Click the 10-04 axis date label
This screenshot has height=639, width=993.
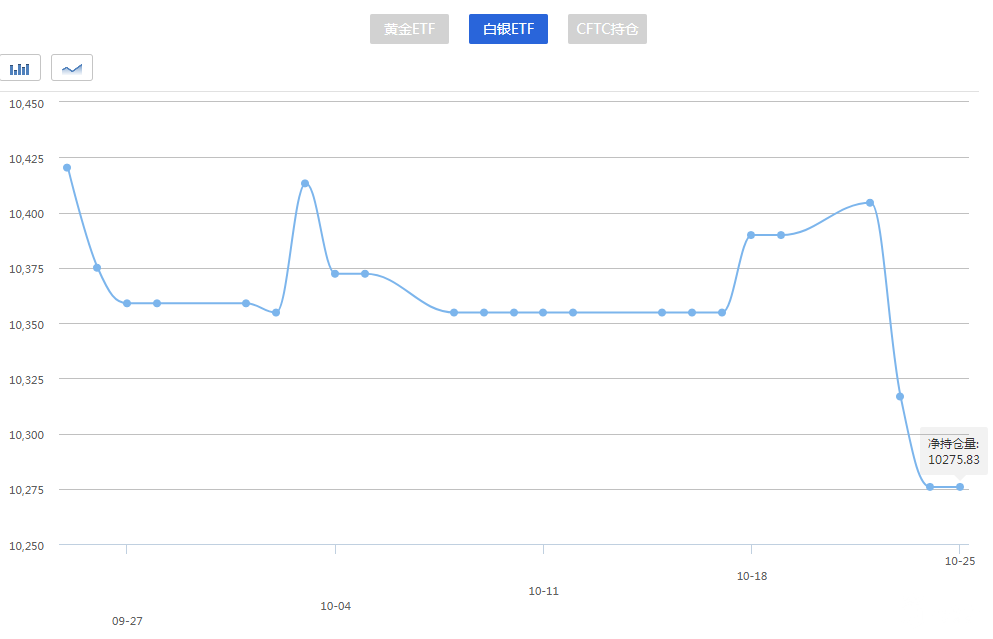(336, 606)
